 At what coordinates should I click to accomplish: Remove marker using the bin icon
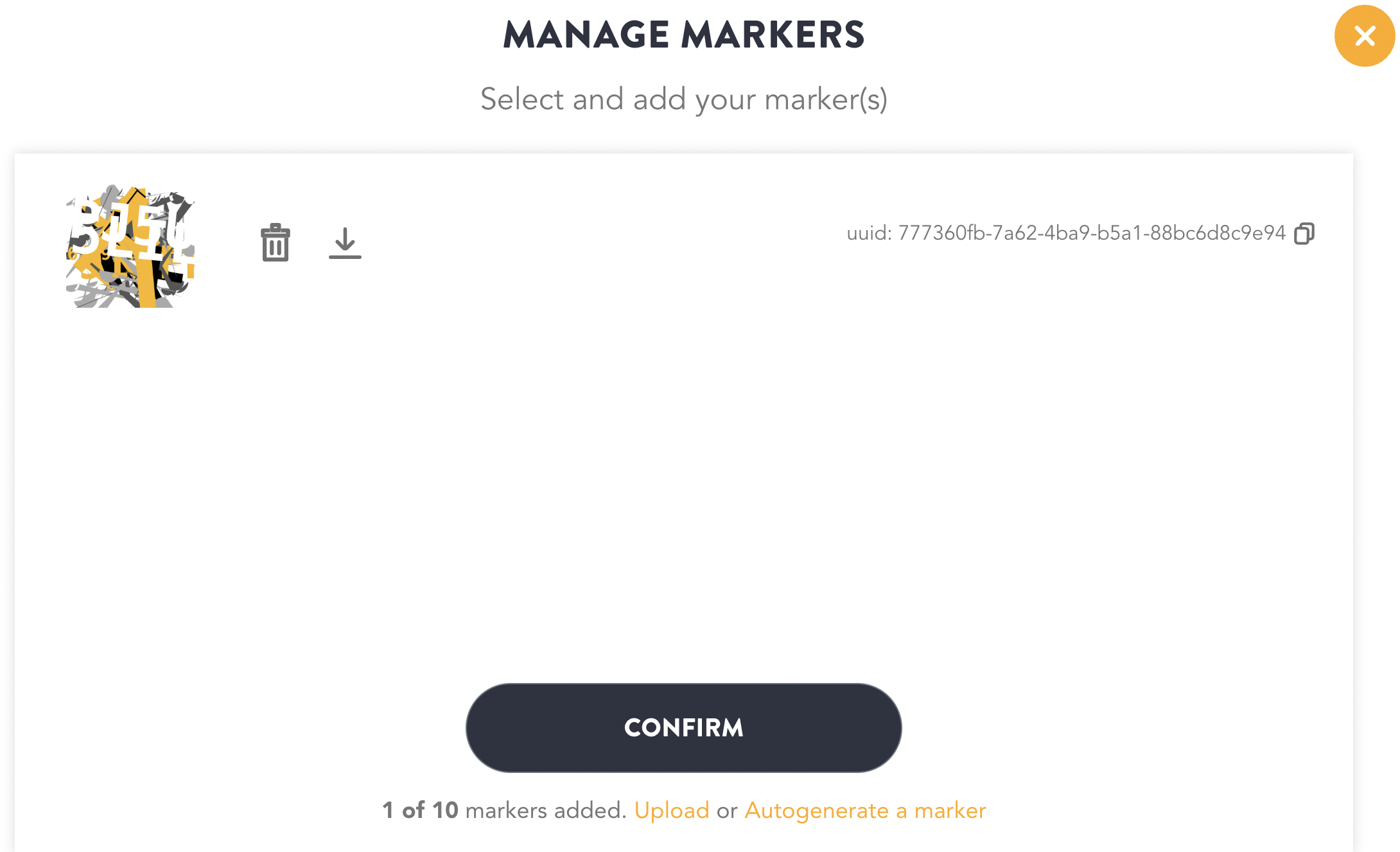tap(276, 243)
